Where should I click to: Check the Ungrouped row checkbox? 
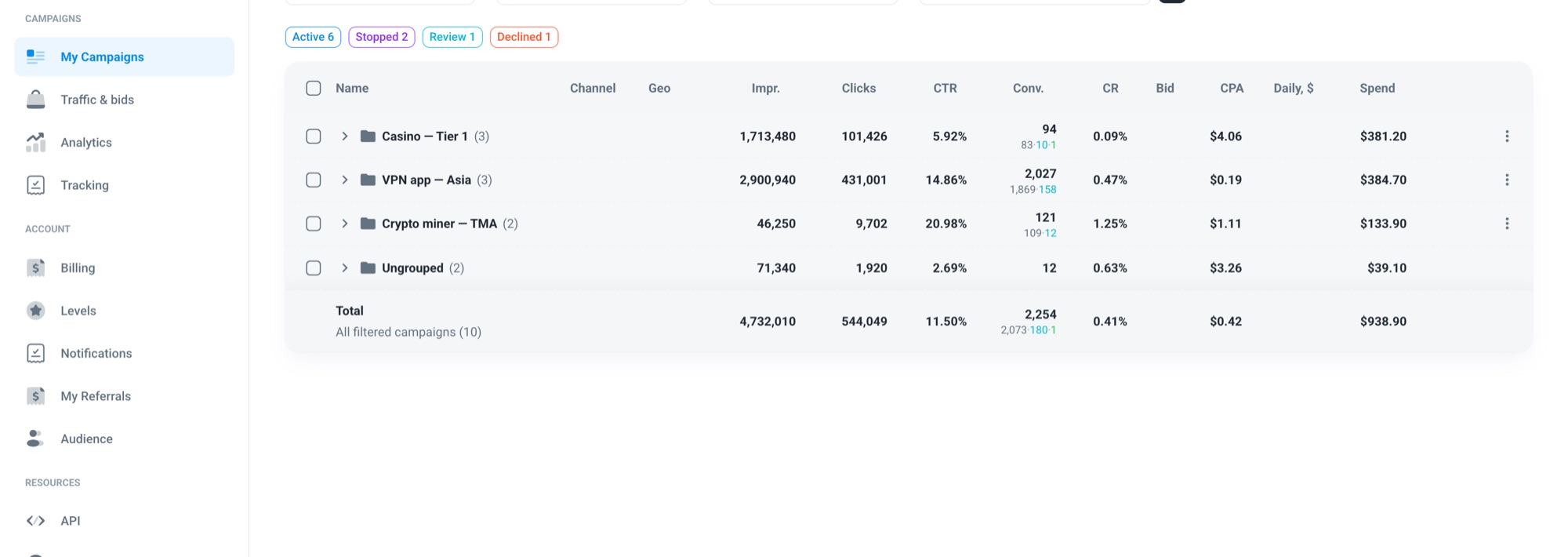tap(314, 268)
